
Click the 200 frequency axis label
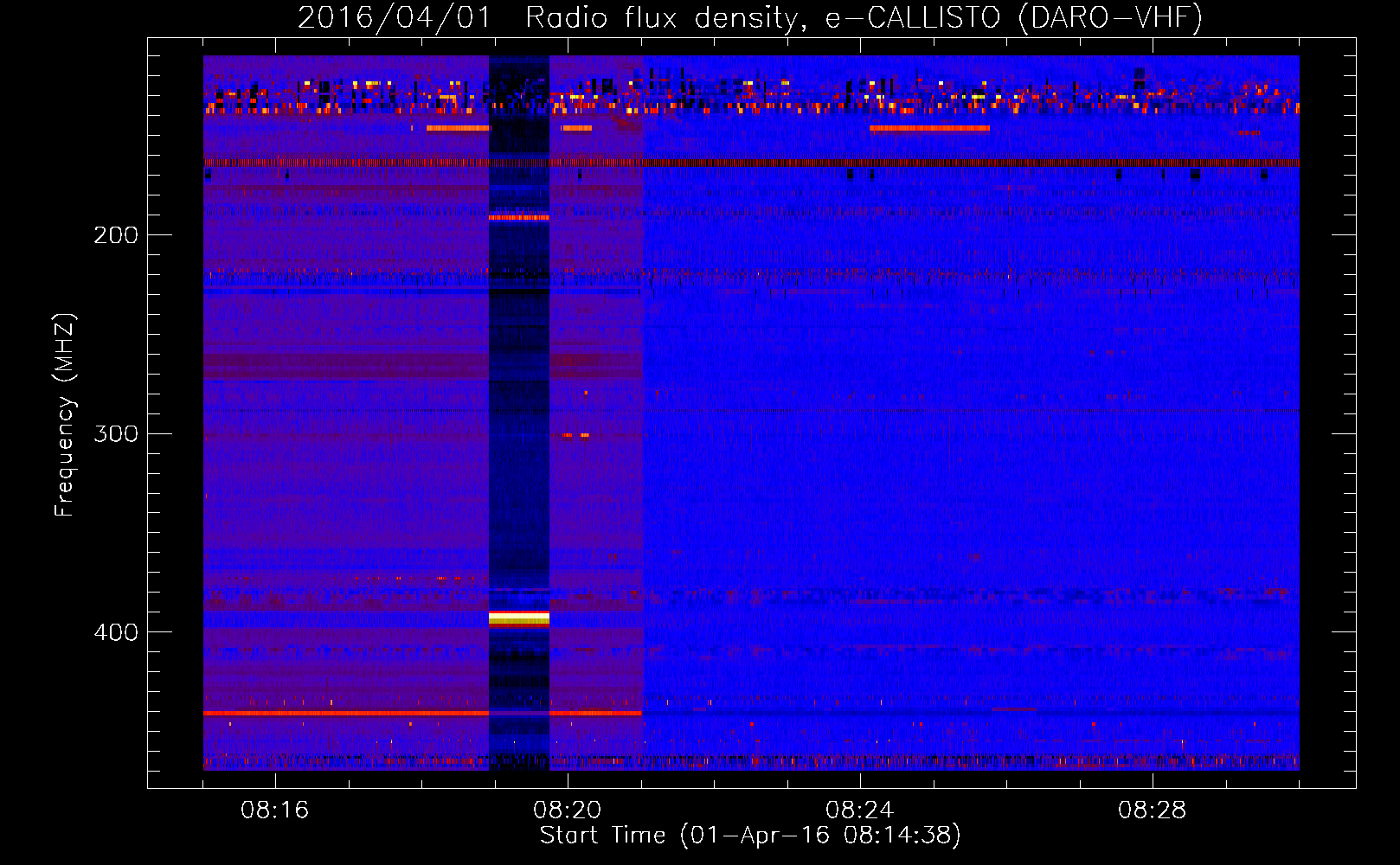(x=116, y=235)
